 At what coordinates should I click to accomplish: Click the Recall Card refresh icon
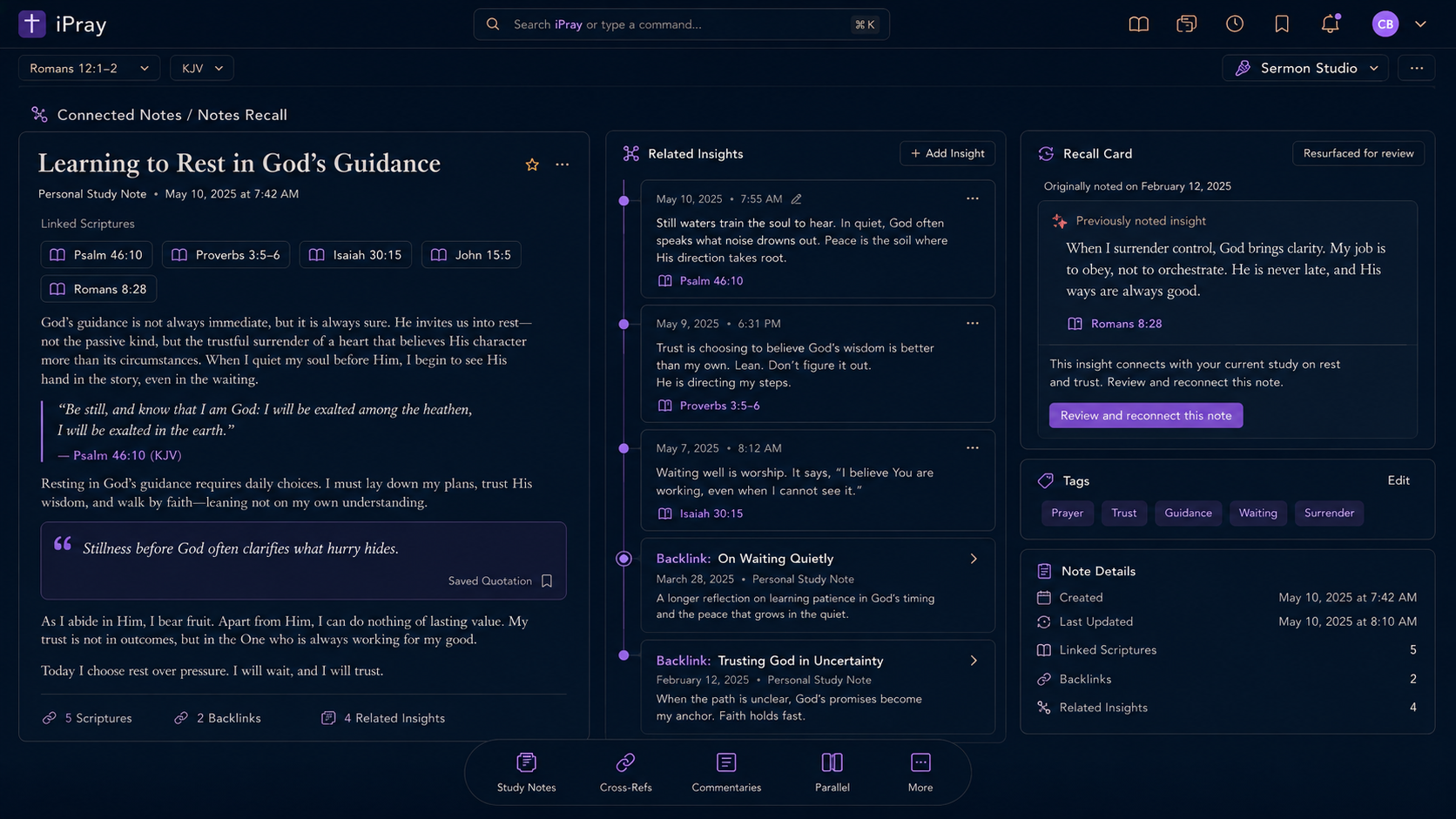click(x=1046, y=154)
